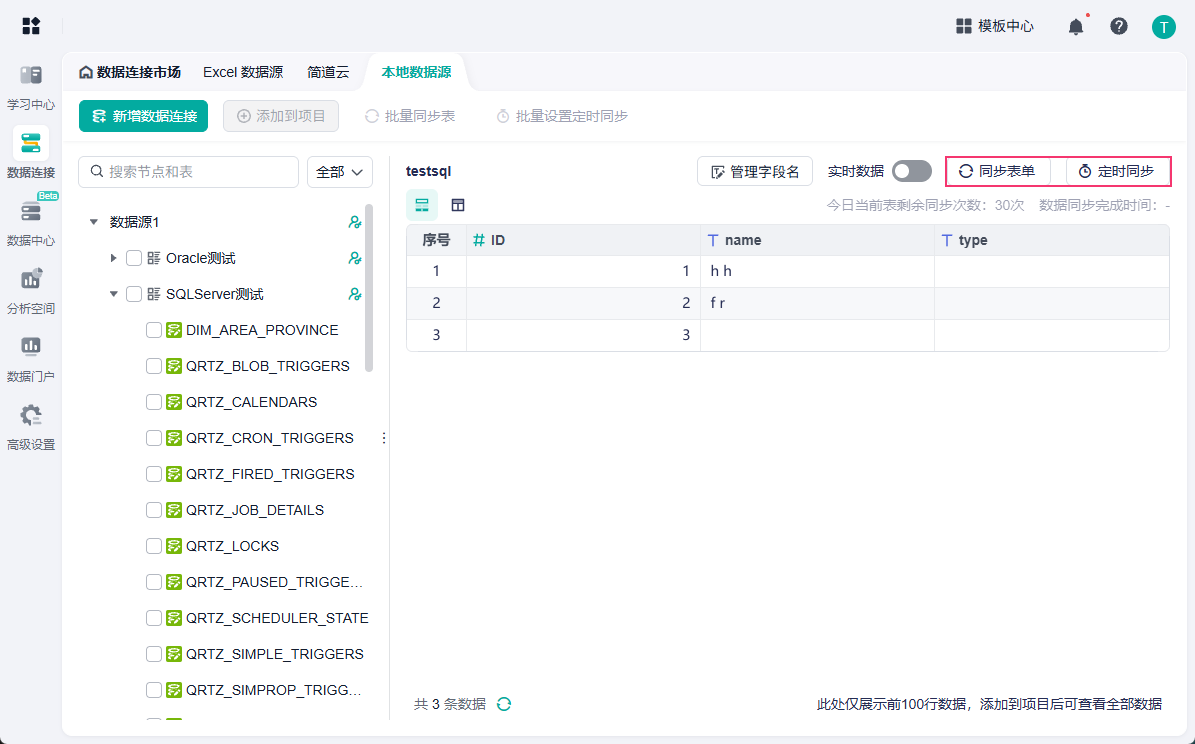Screen dimensions: 1195x744
Task: Switch to the list preview view icon
Action: (421, 205)
